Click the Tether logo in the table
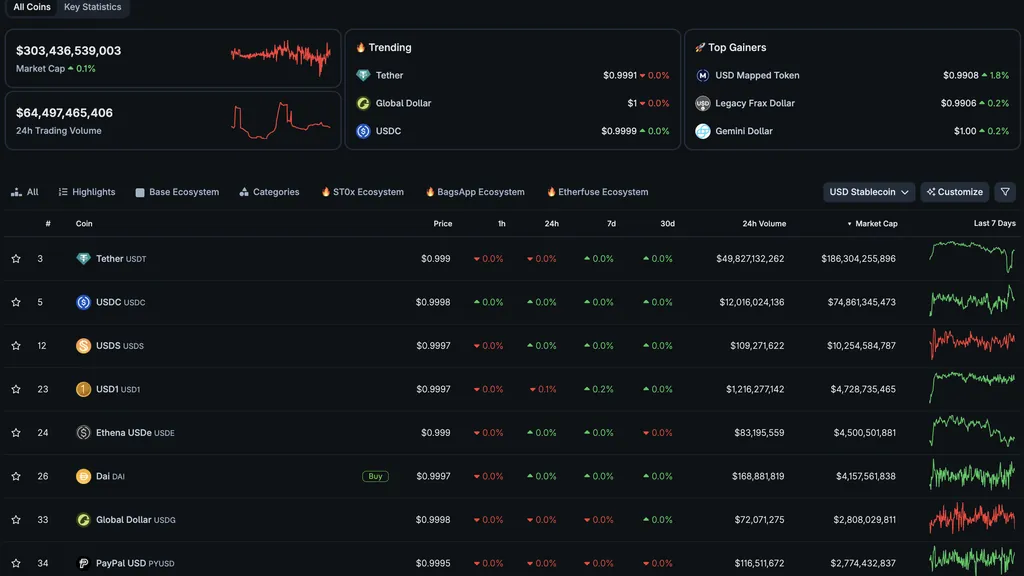 click(x=83, y=259)
